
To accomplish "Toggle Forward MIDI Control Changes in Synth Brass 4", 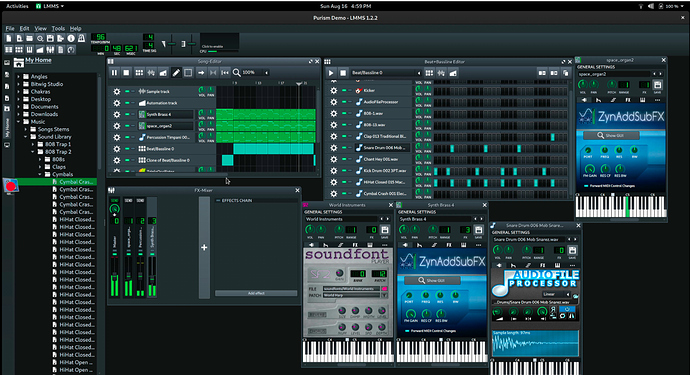I will 407,331.
